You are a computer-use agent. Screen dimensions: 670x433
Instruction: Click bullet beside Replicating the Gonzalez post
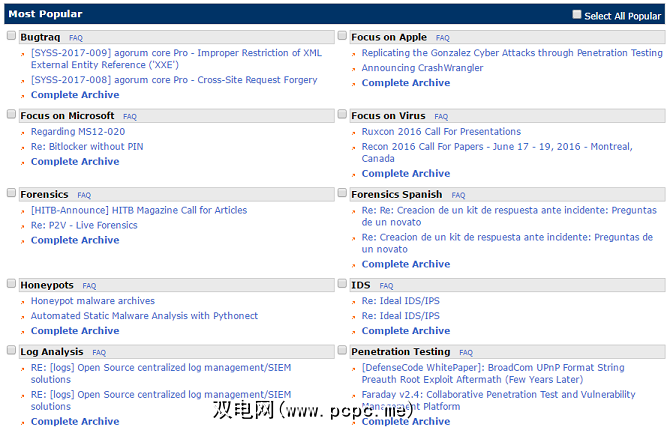click(x=353, y=54)
